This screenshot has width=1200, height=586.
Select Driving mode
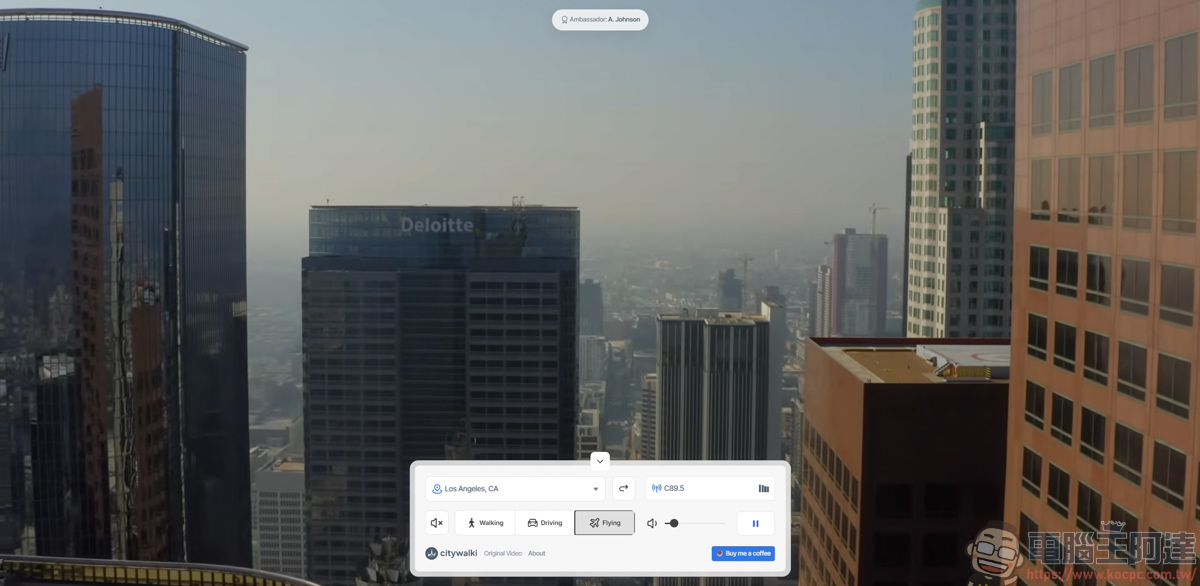pos(545,523)
